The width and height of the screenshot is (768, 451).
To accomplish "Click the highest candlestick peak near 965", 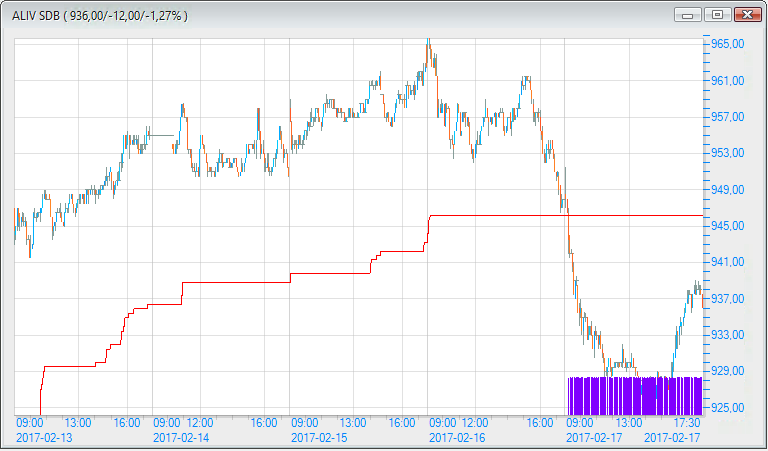I will pos(428,44).
